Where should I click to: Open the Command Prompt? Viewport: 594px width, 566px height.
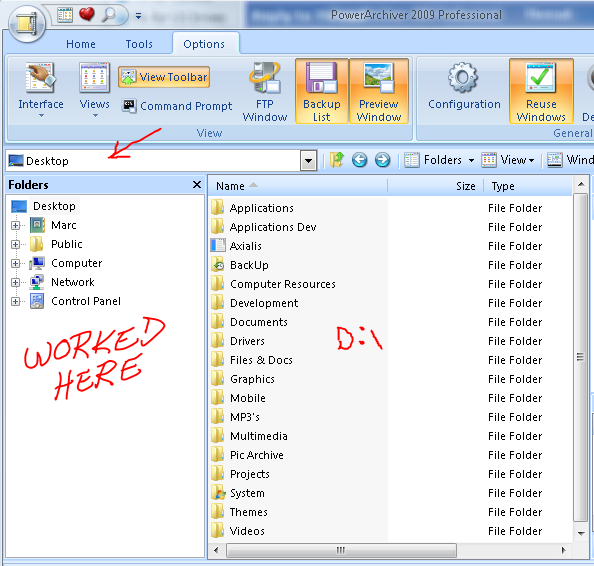click(x=177, y=106)
